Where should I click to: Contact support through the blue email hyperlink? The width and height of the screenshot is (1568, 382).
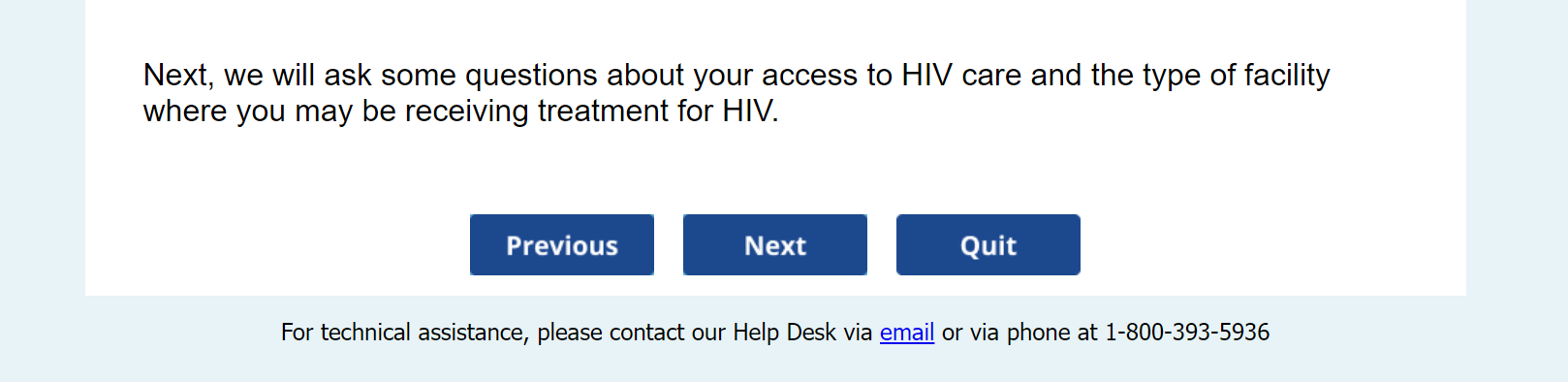tap(907, 333)
